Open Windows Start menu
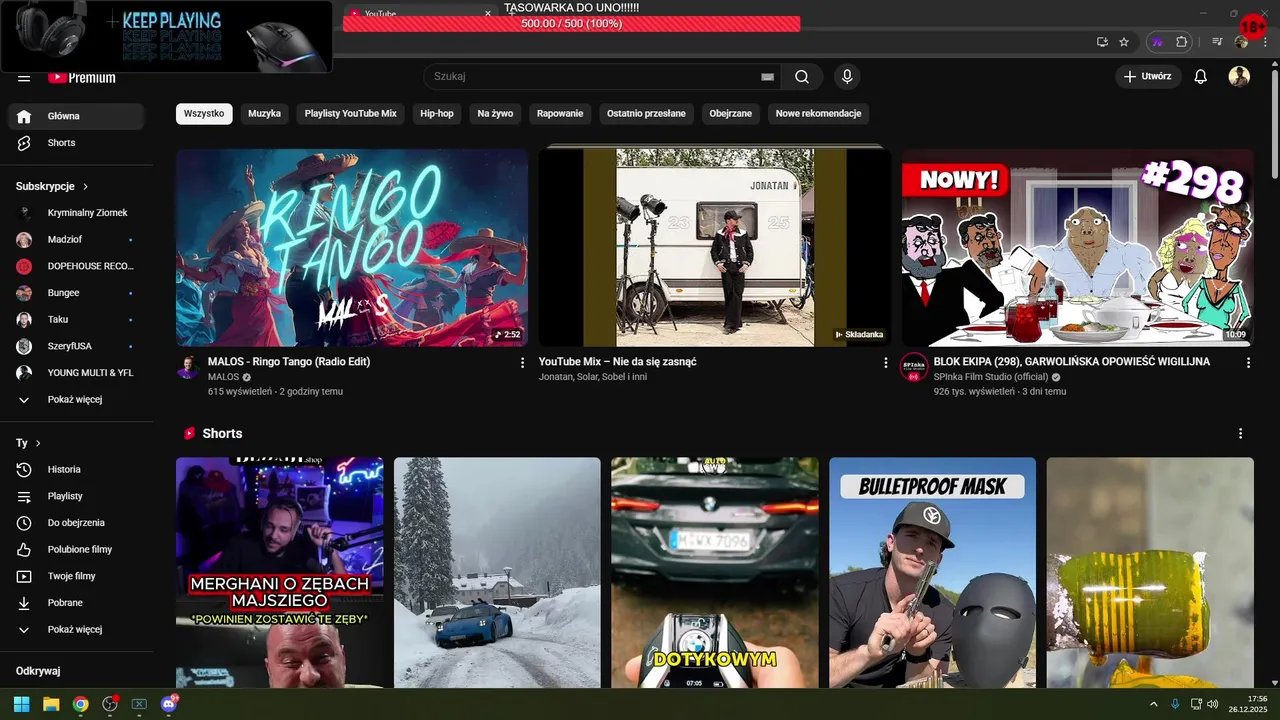 click(x=21, y=704)
